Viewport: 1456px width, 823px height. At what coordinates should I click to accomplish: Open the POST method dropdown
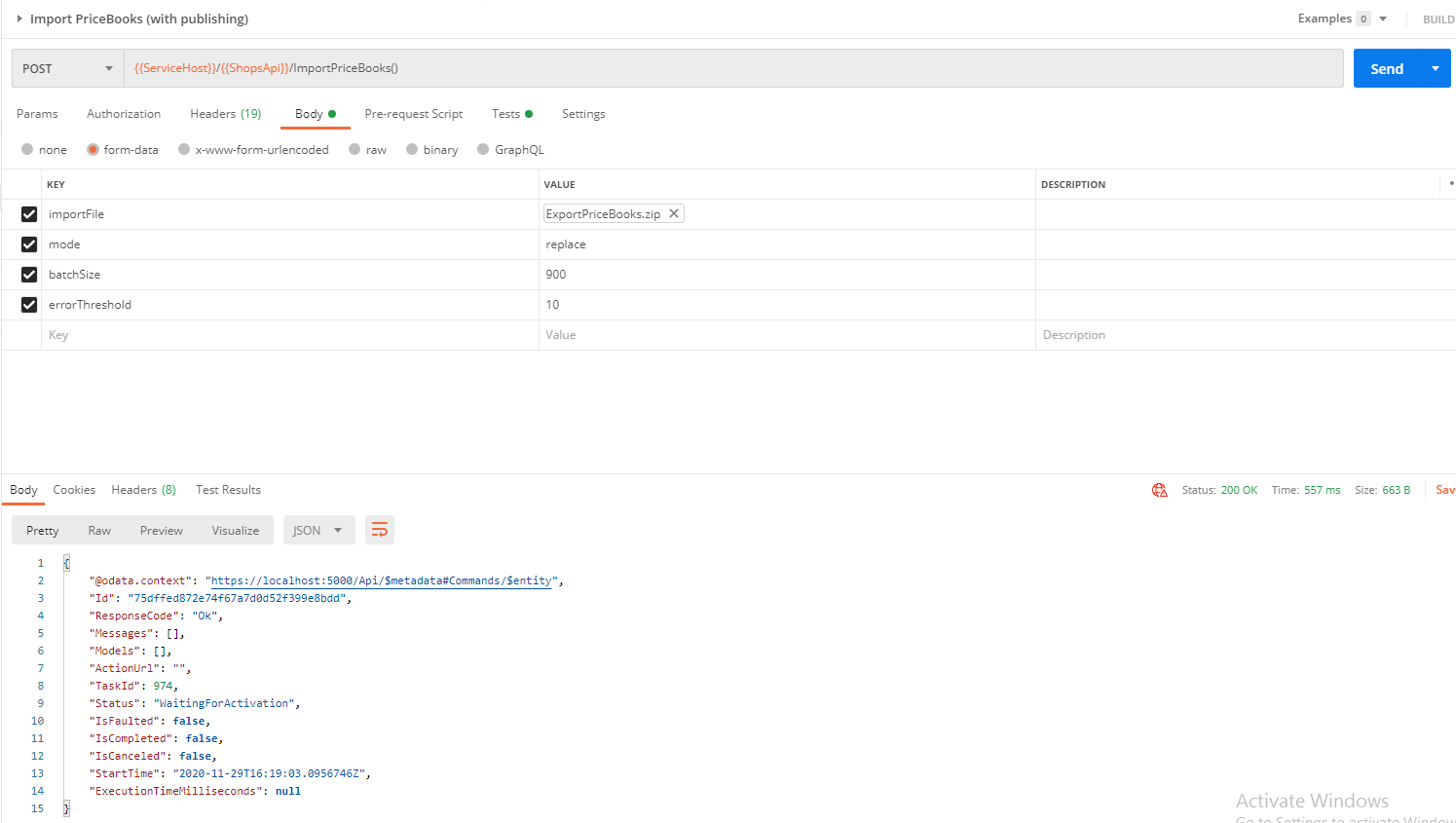(x=68, y=68)
